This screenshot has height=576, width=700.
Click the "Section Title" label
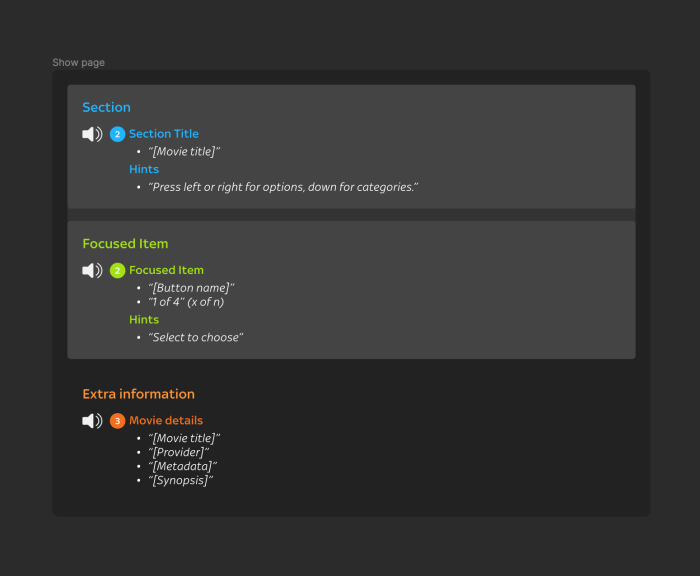click(x=163, y=134)
